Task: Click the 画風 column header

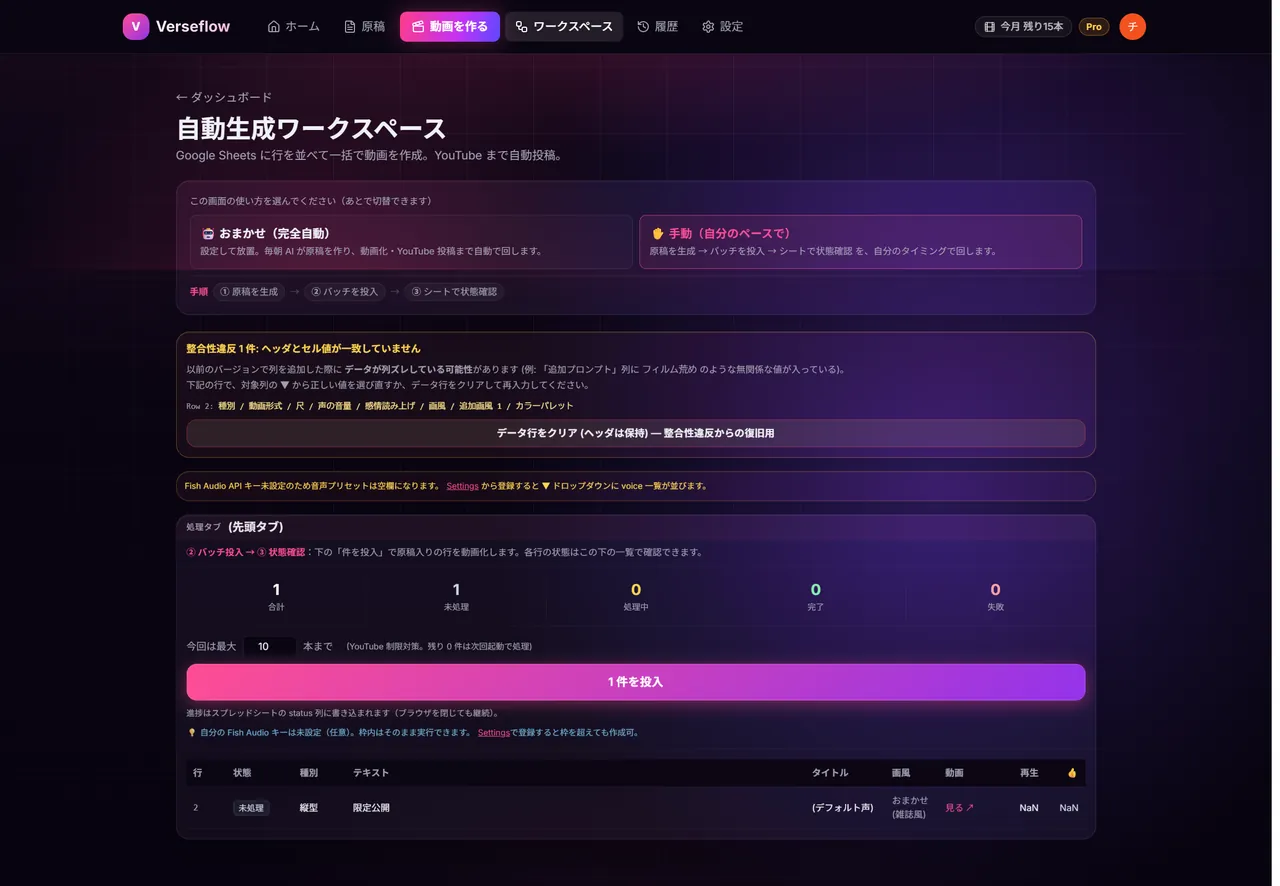Action: click(x=901, y=773)
